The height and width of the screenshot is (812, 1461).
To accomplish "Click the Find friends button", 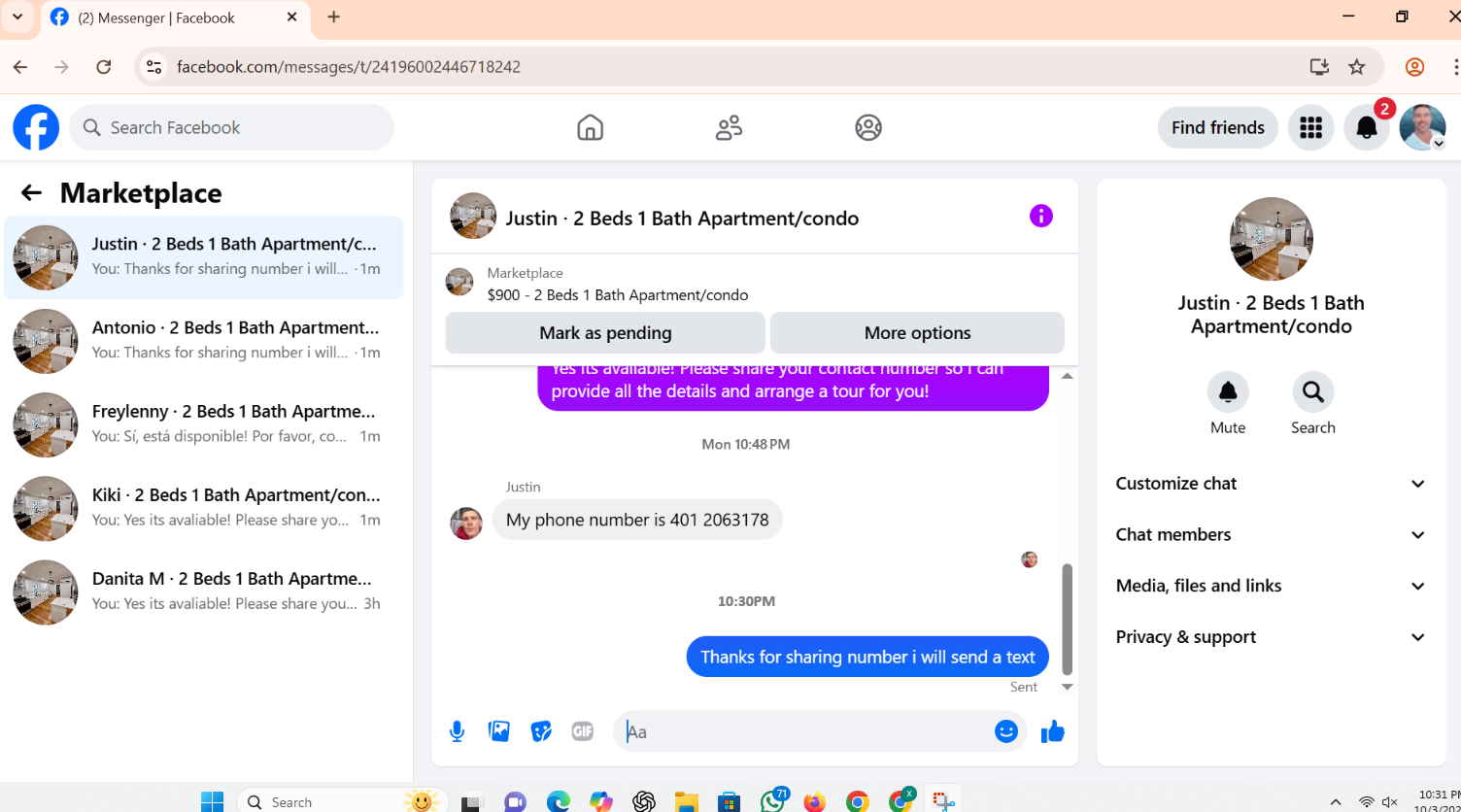I will click(x=1217, y=127).
